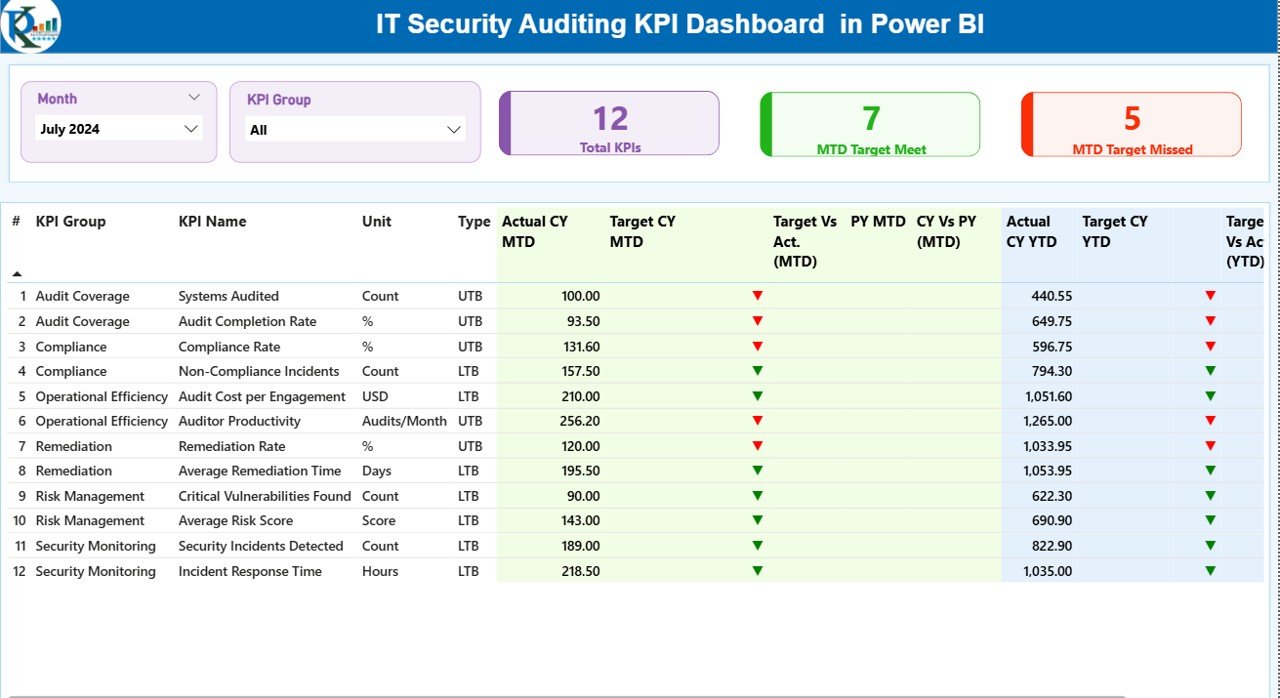Click the green MTD indicator for Average Remediation Time

click(758, 471)
